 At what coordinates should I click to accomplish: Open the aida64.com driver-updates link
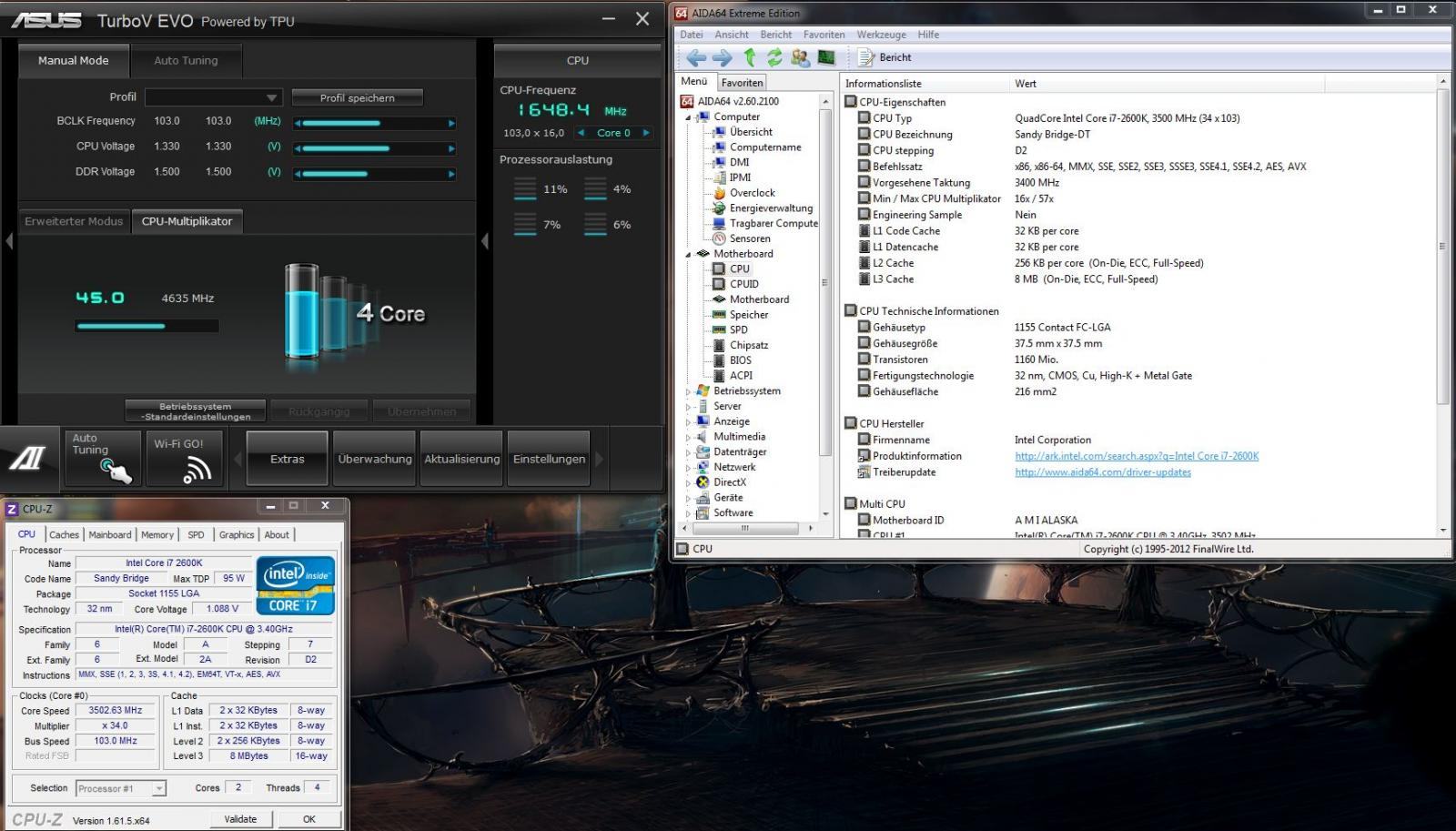[x=1103, y=472]
